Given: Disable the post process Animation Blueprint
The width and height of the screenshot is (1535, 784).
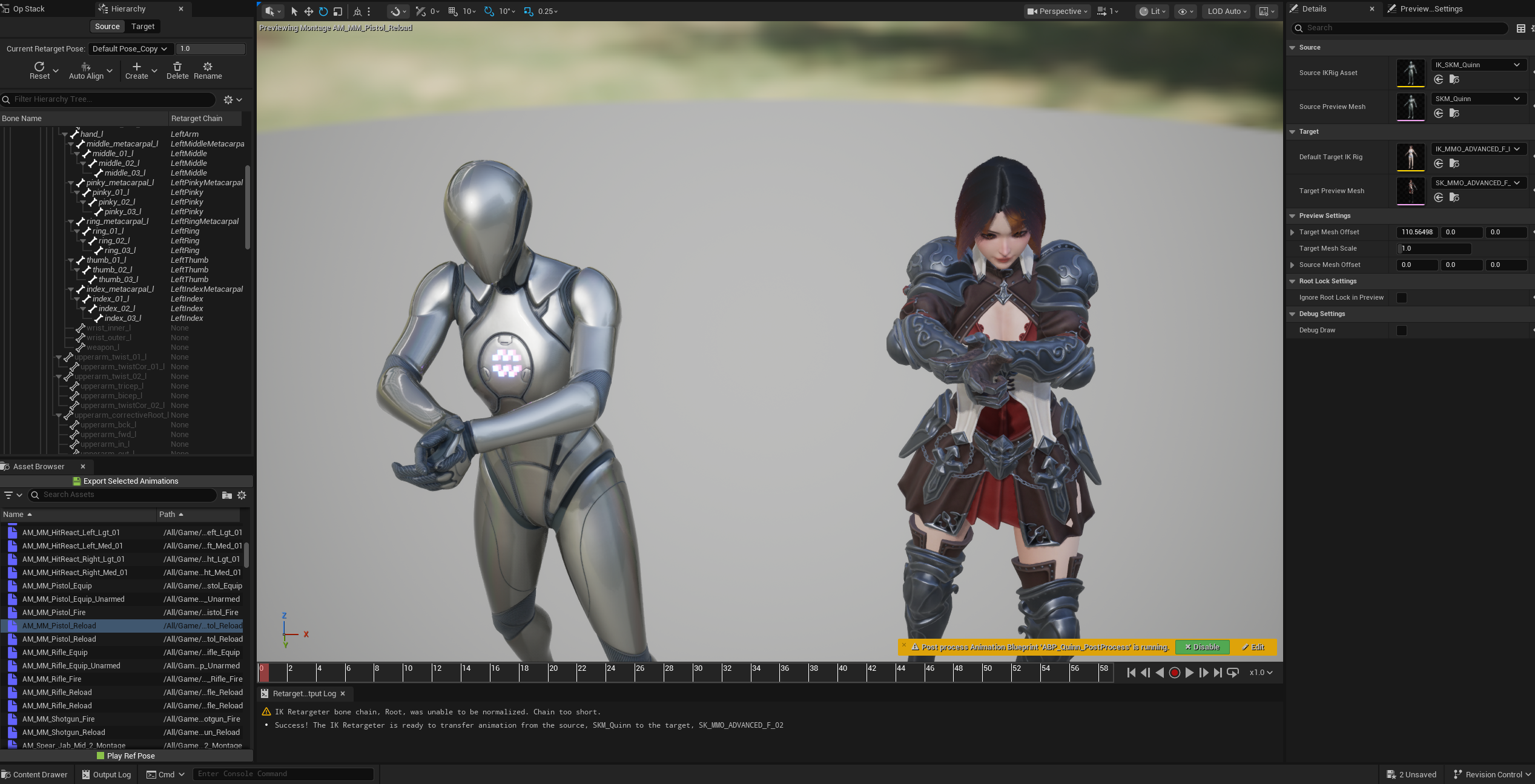Looking at the screenshot, I should tap(1202, 647).
